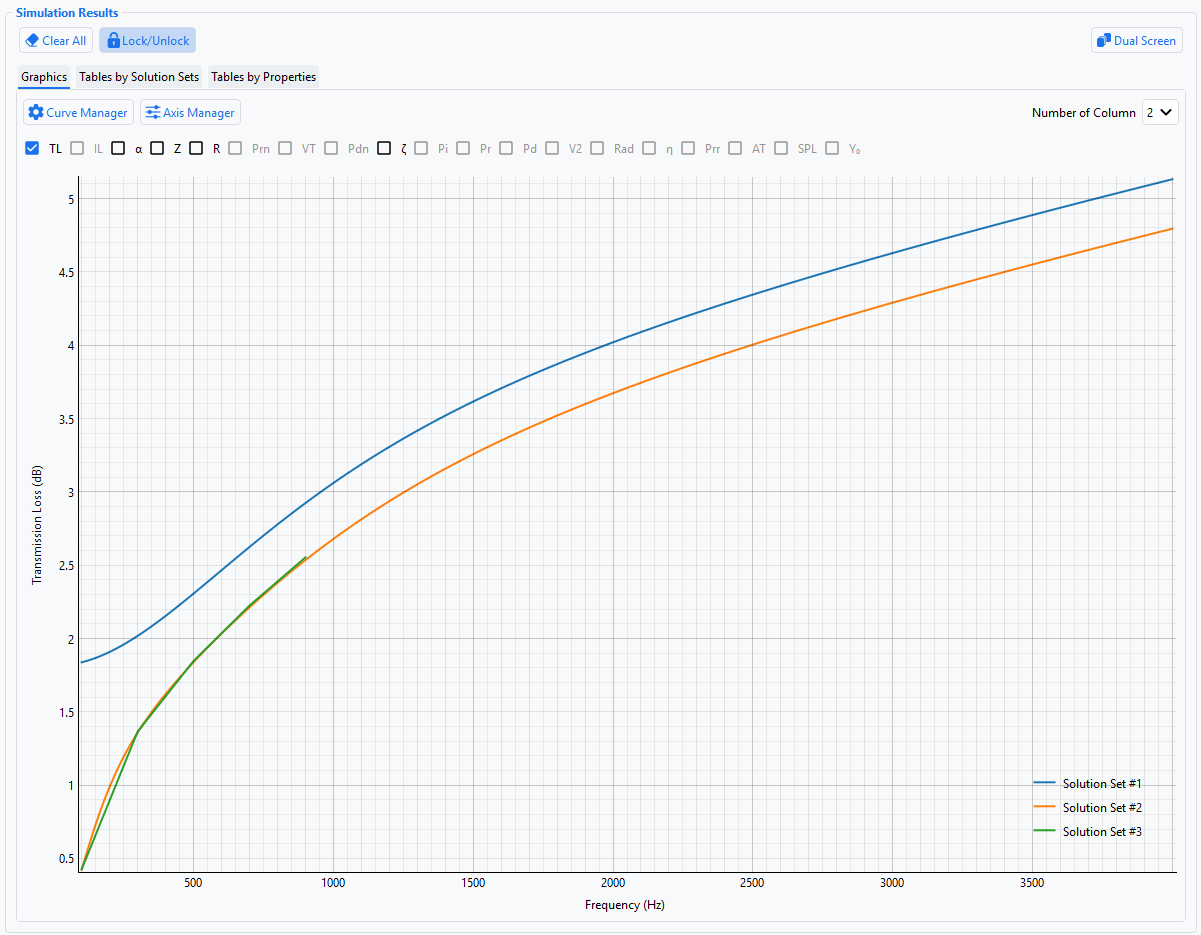Check the R checkbox
This screenshot has width=1201, height=935.
[196, 149]
